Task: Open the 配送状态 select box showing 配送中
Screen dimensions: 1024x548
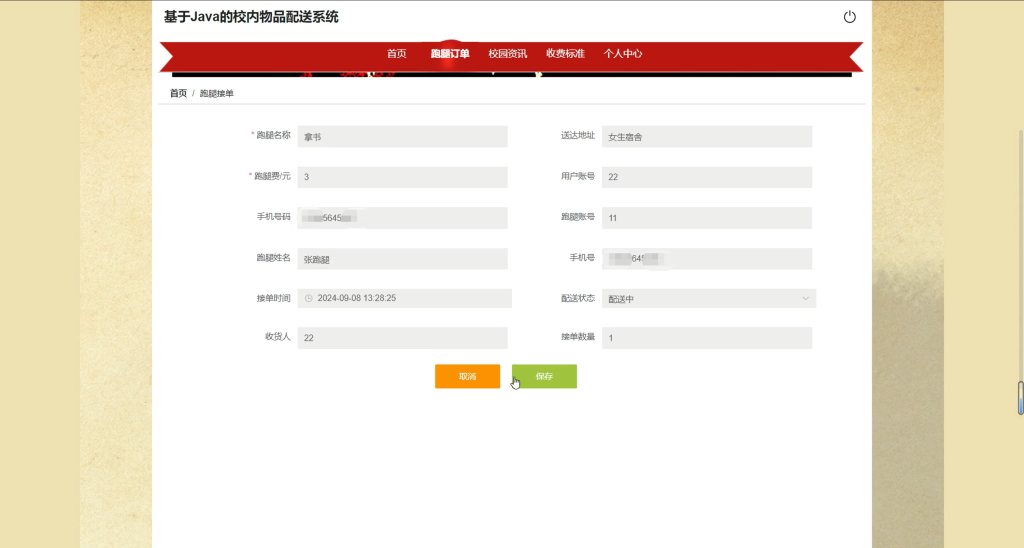Action: 709,298
